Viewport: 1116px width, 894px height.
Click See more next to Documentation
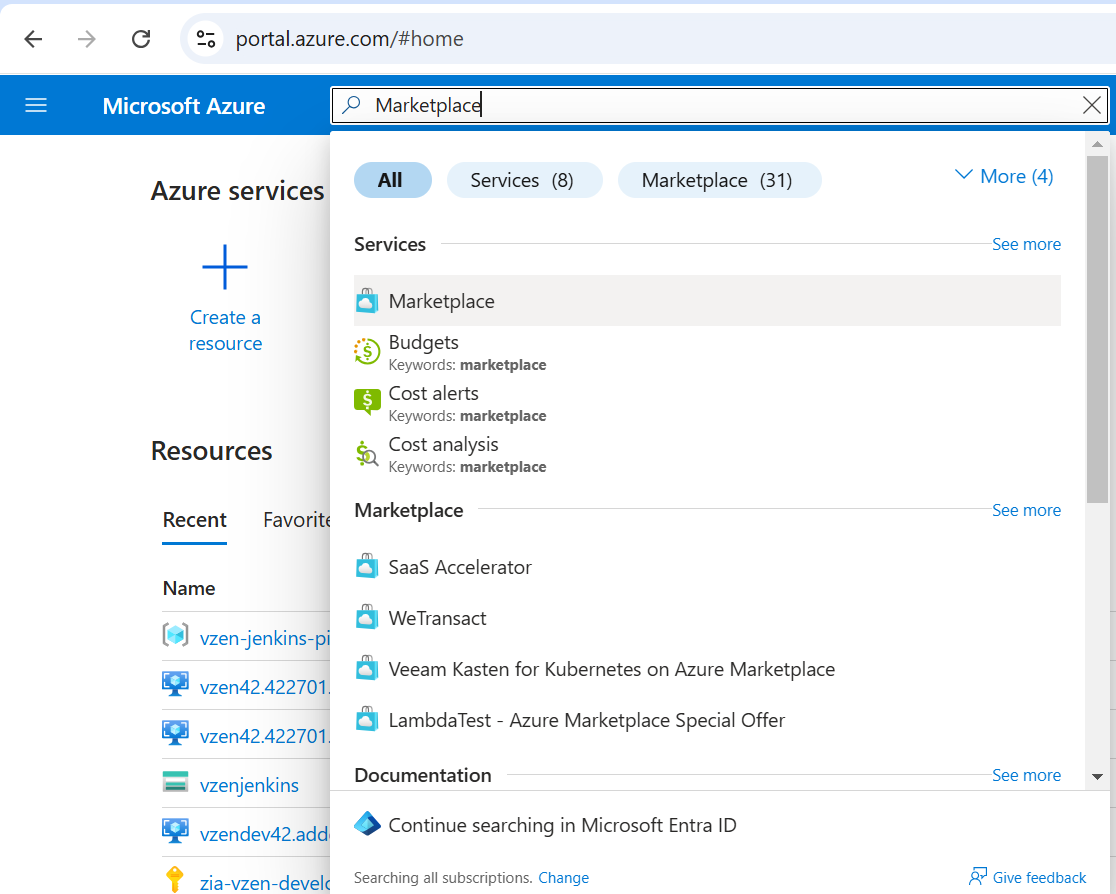tap(1026, 775)
